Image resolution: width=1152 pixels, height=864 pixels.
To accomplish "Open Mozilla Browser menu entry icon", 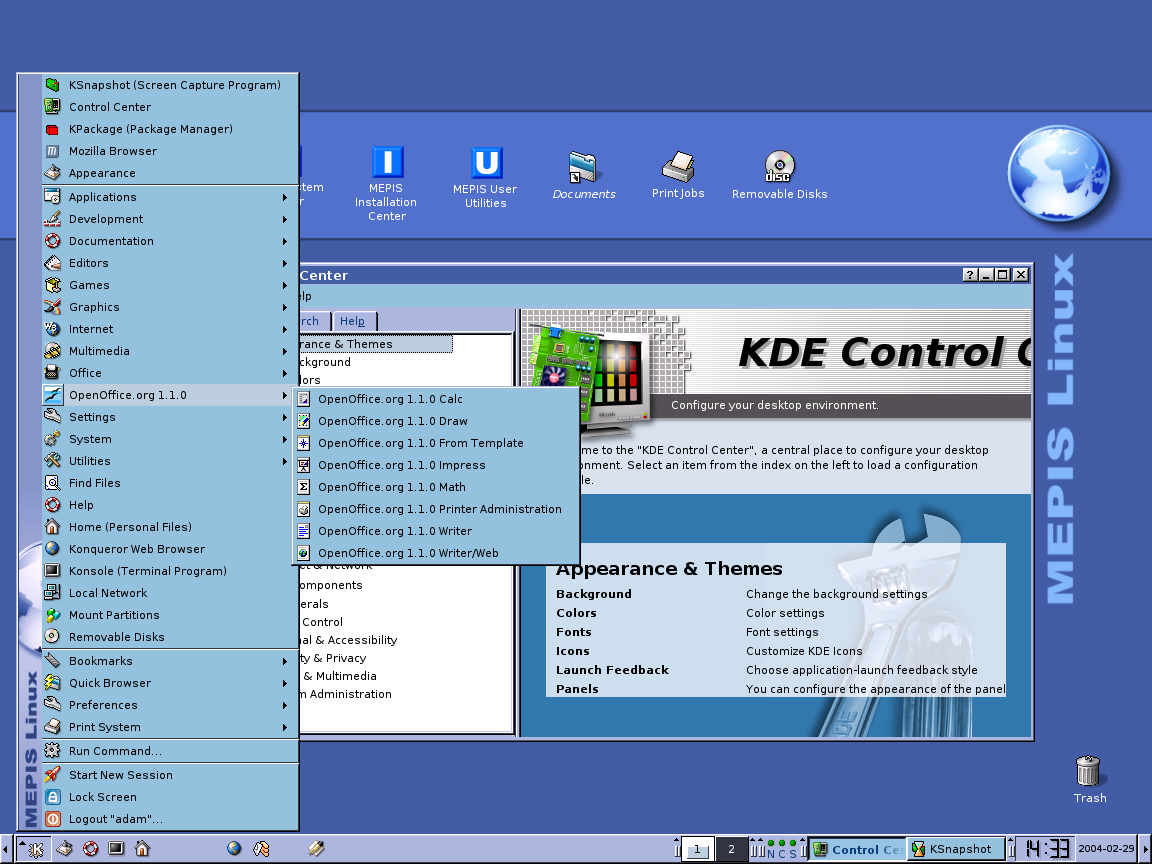I will tap(52, 151).
